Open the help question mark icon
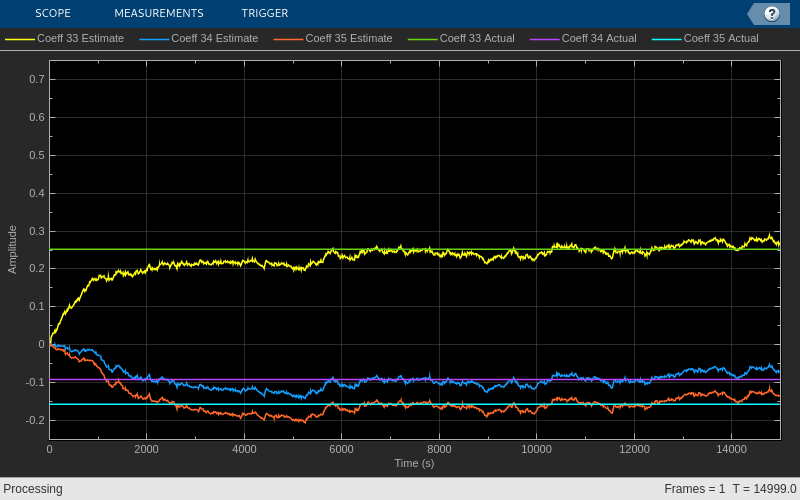This screenshot has height=500, width=800. 771,14
